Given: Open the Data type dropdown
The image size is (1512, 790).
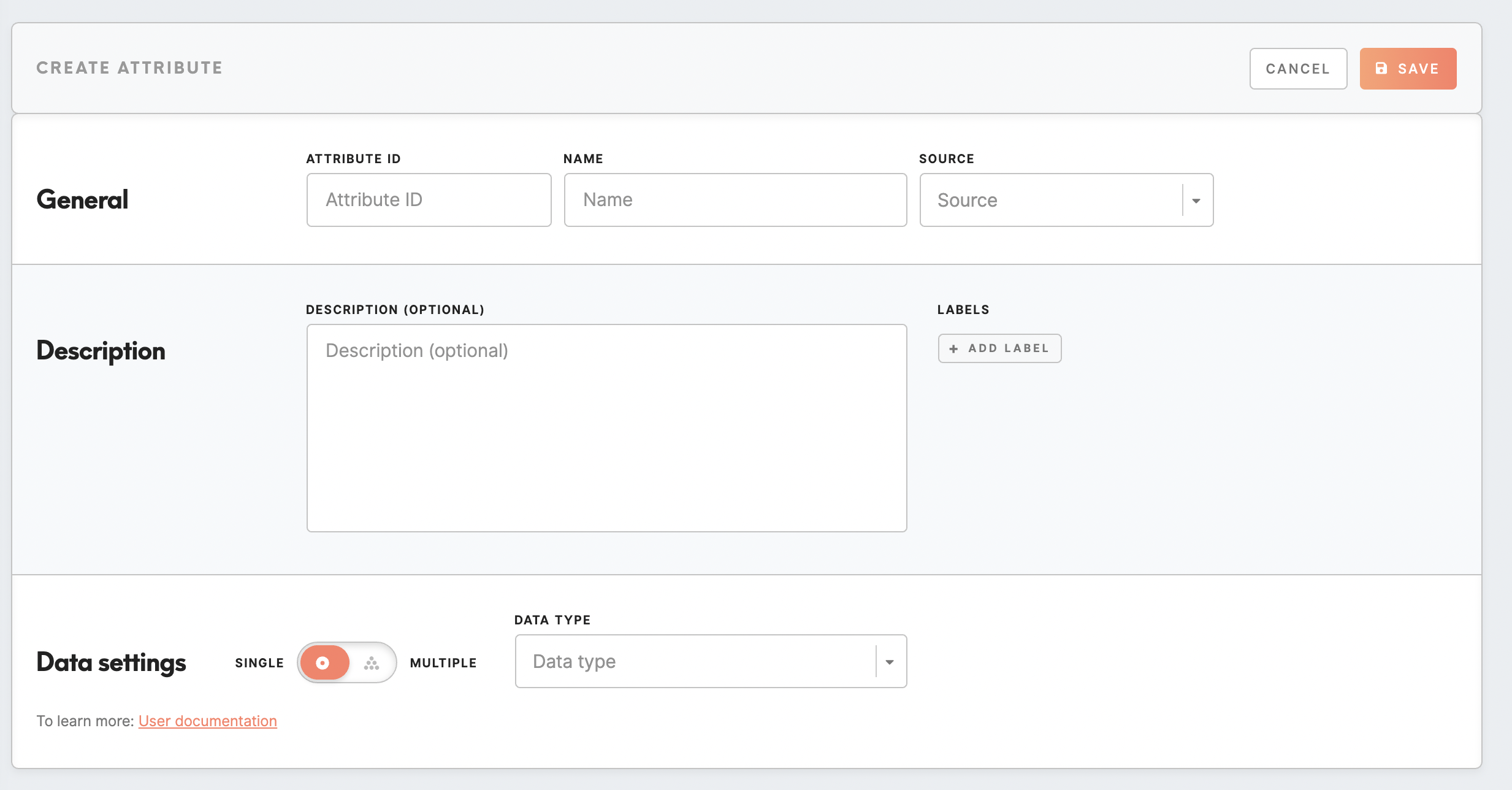Looking at the screenshot, I should (711, 661).
